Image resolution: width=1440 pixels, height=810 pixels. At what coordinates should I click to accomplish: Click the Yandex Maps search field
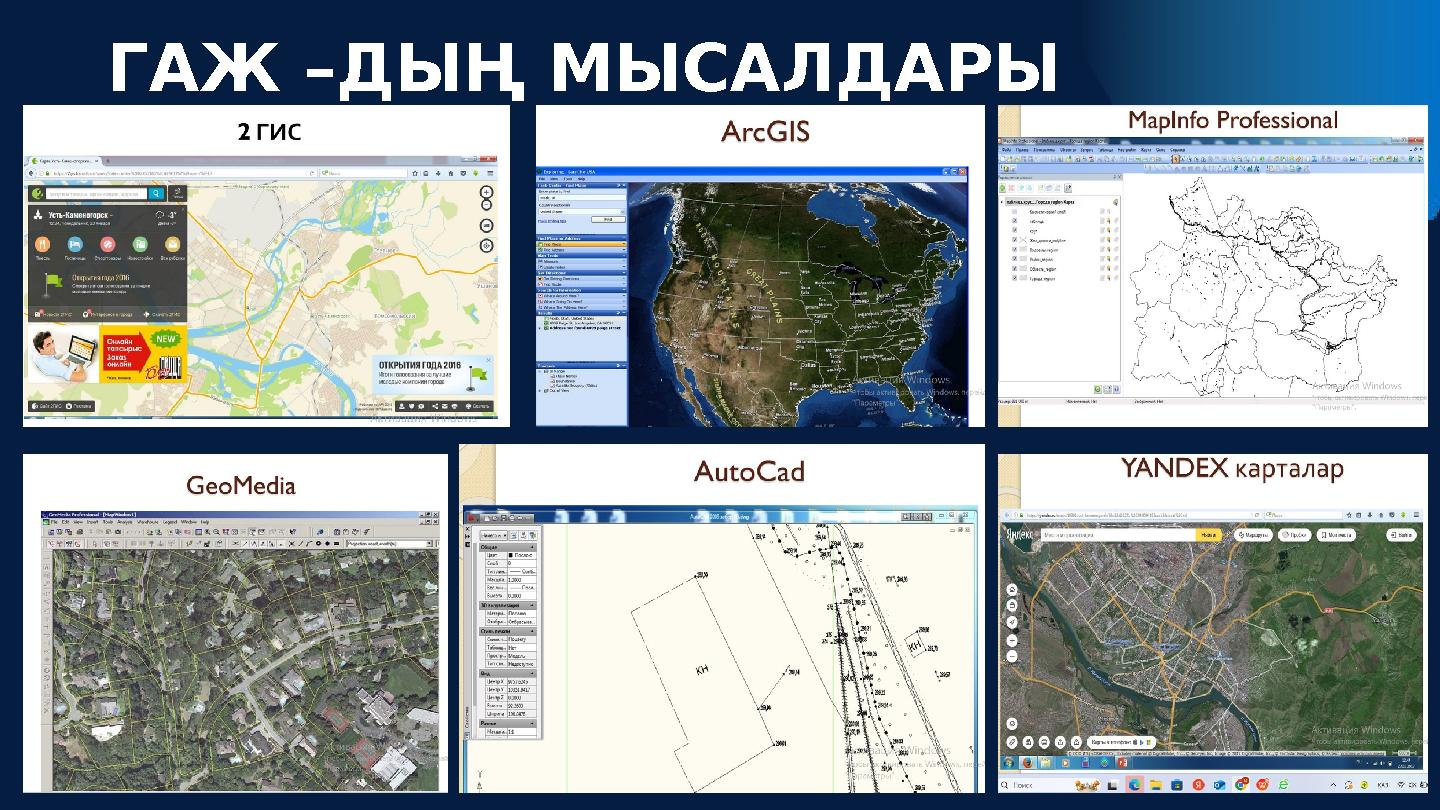(x=1118, y=535)
